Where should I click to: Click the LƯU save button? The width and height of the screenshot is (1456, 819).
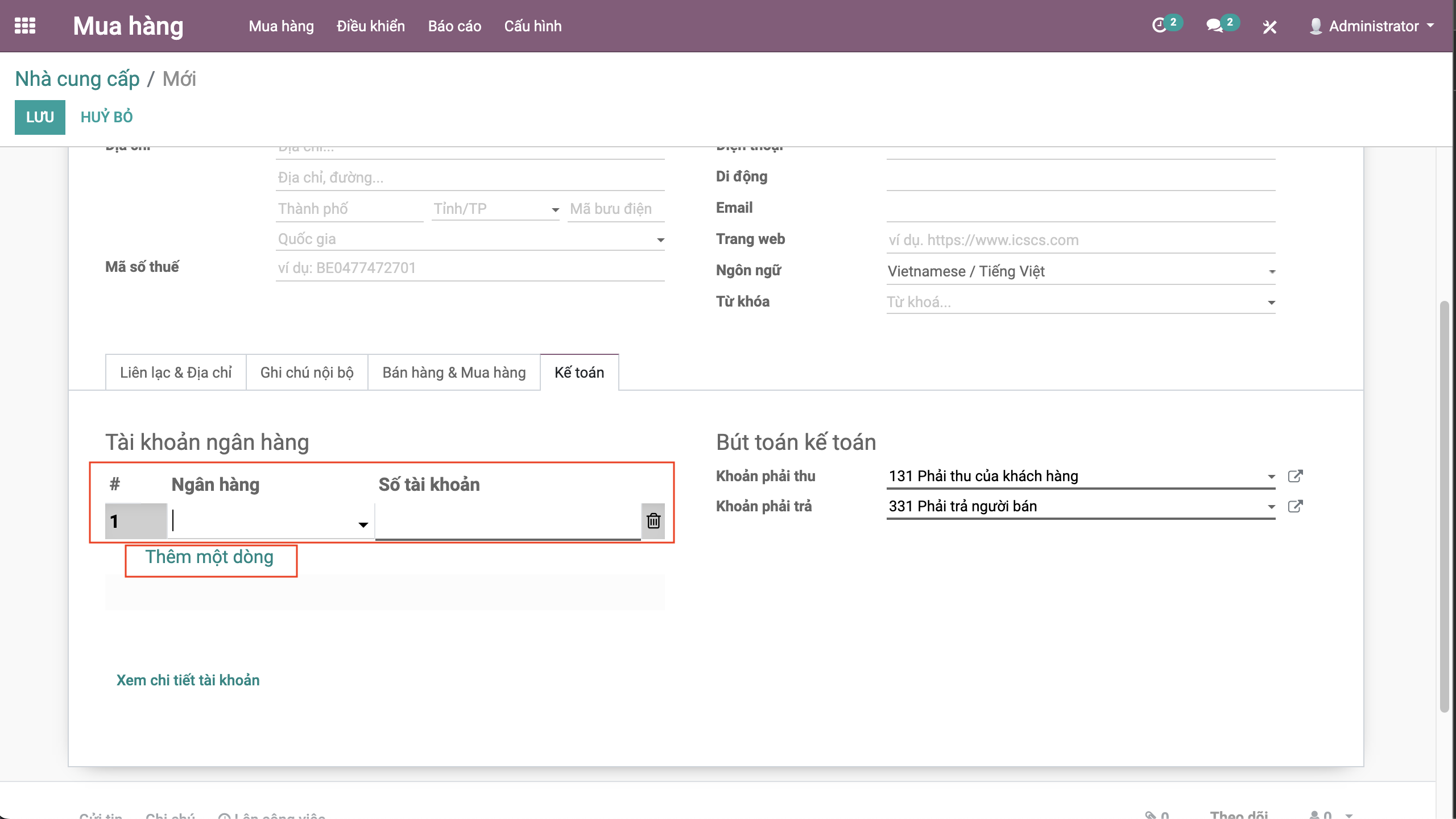[40, 117]
